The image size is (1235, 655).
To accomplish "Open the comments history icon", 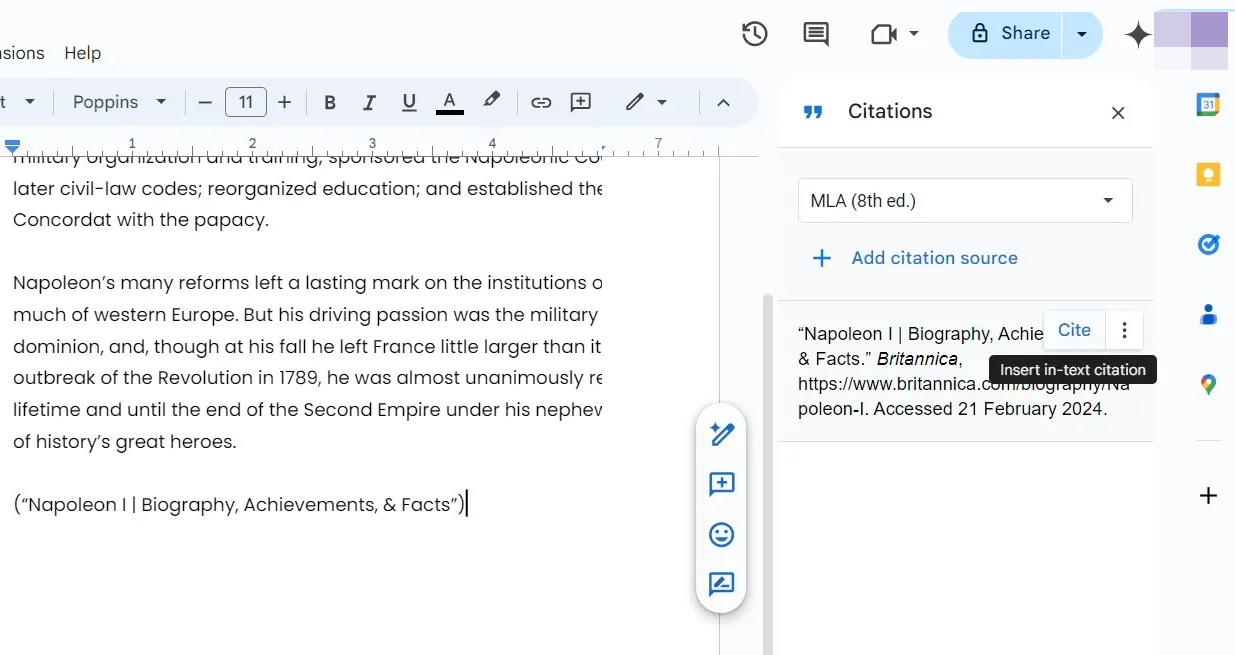I will (816, 34).
